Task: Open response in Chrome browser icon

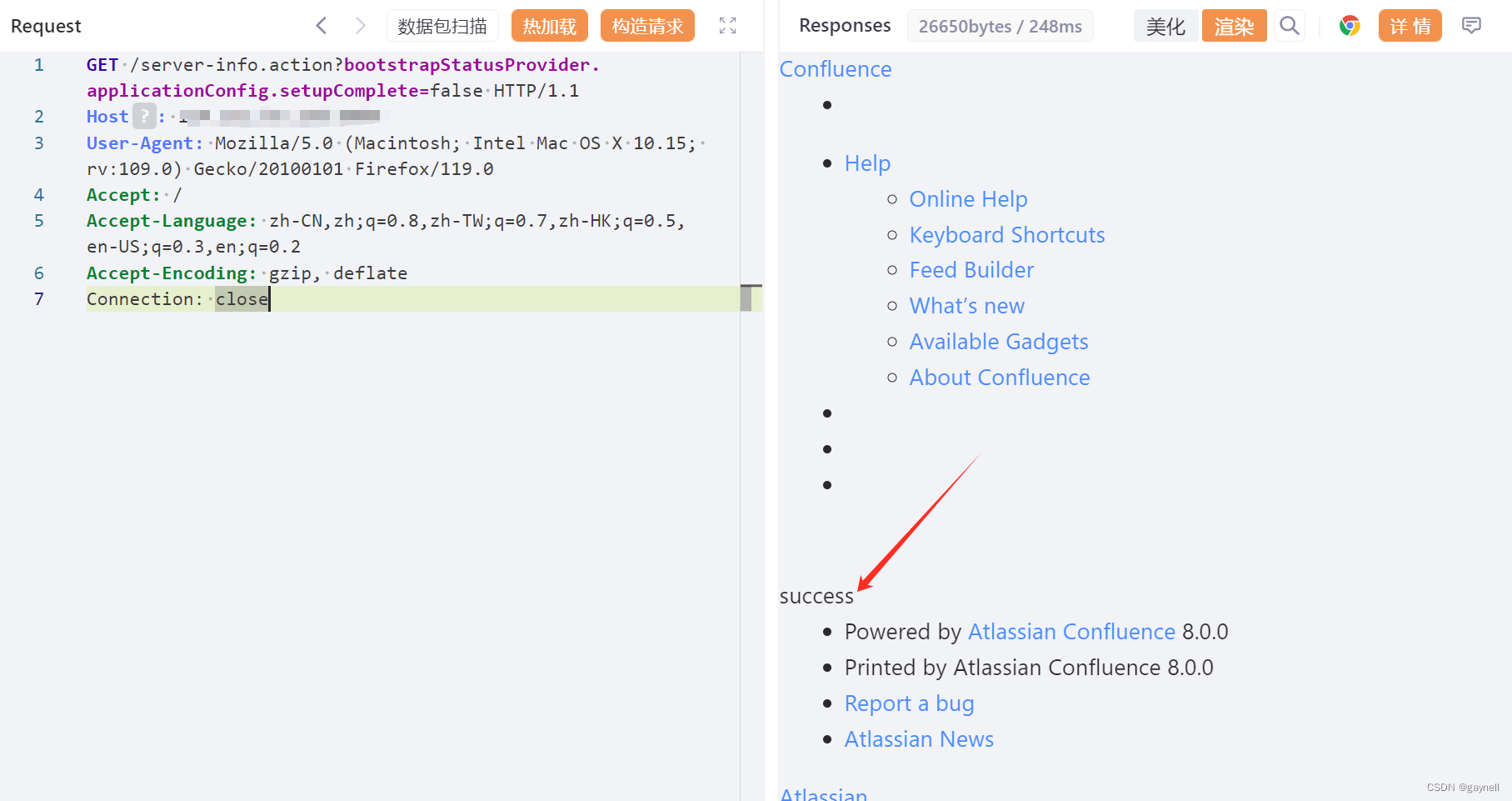Action: click(x=1350, y=26)
